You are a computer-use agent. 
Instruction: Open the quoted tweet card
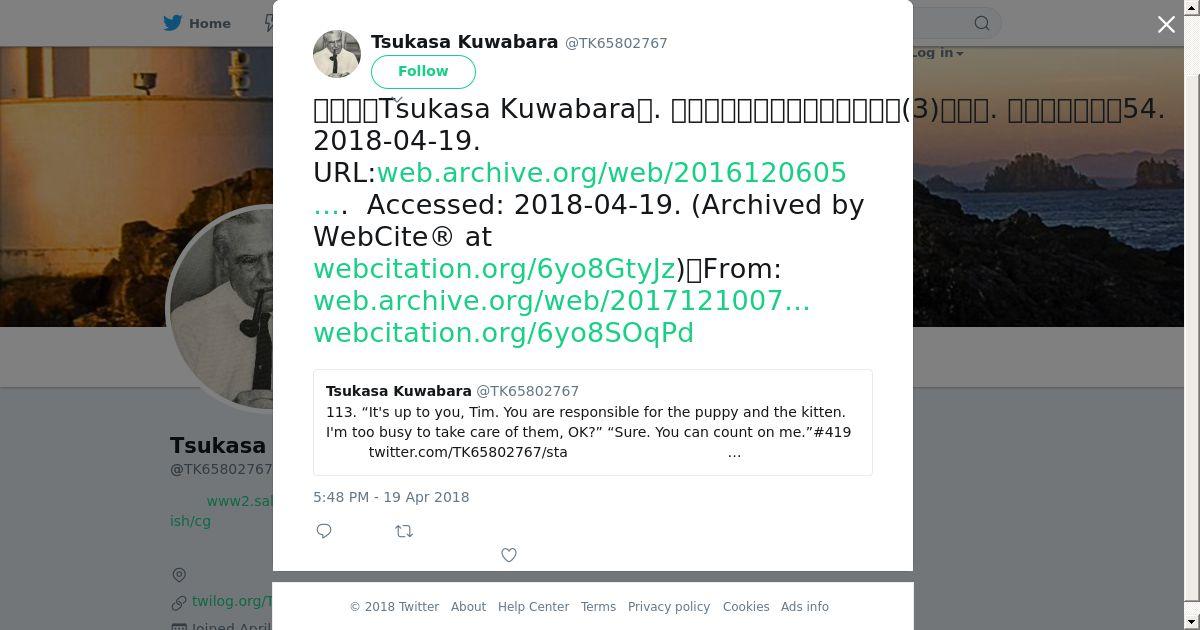(593, 422)
